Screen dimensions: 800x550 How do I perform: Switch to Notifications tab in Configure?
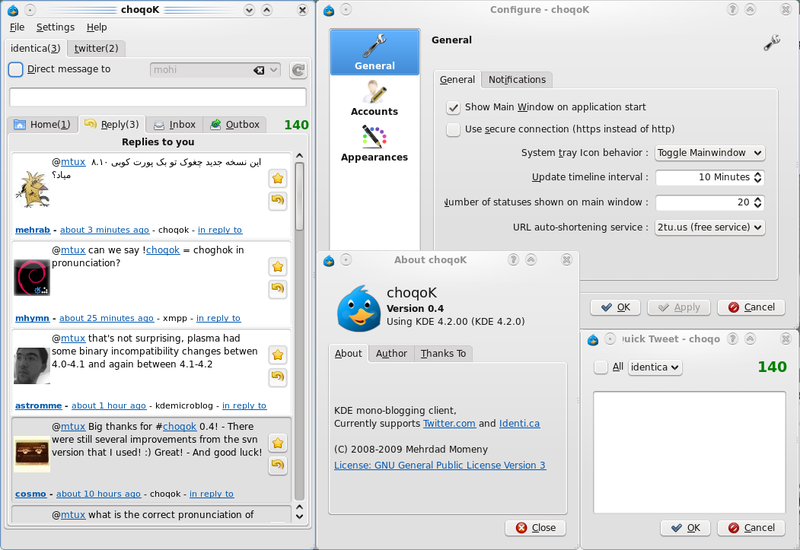coord(517,80)
